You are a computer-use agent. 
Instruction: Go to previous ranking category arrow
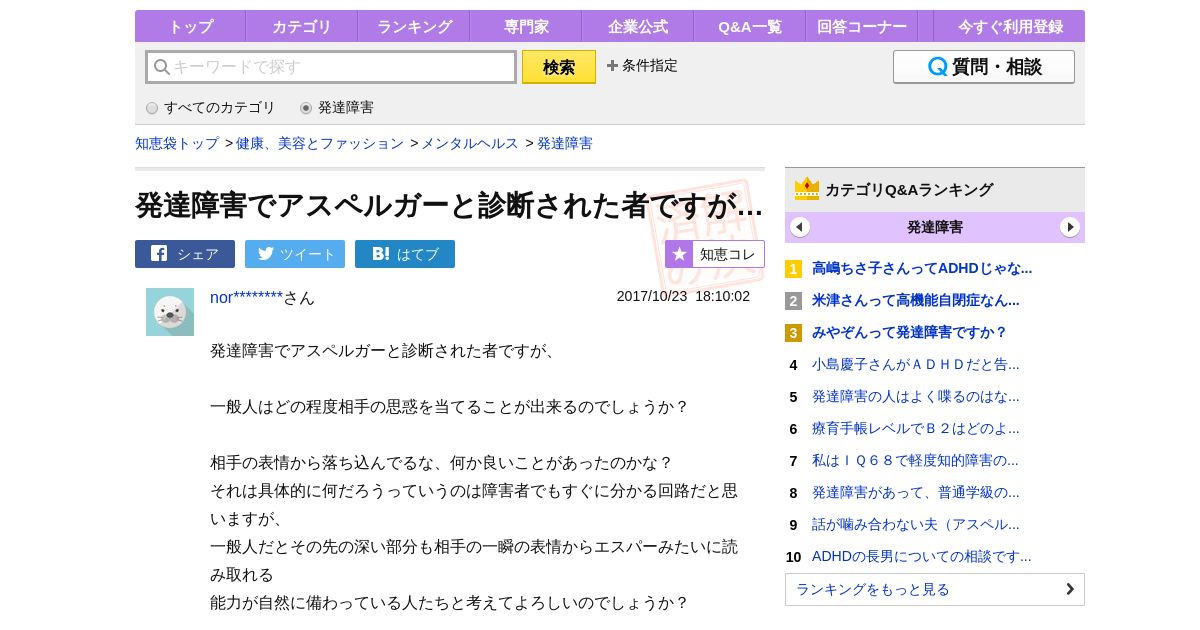[x=800, y=227]
